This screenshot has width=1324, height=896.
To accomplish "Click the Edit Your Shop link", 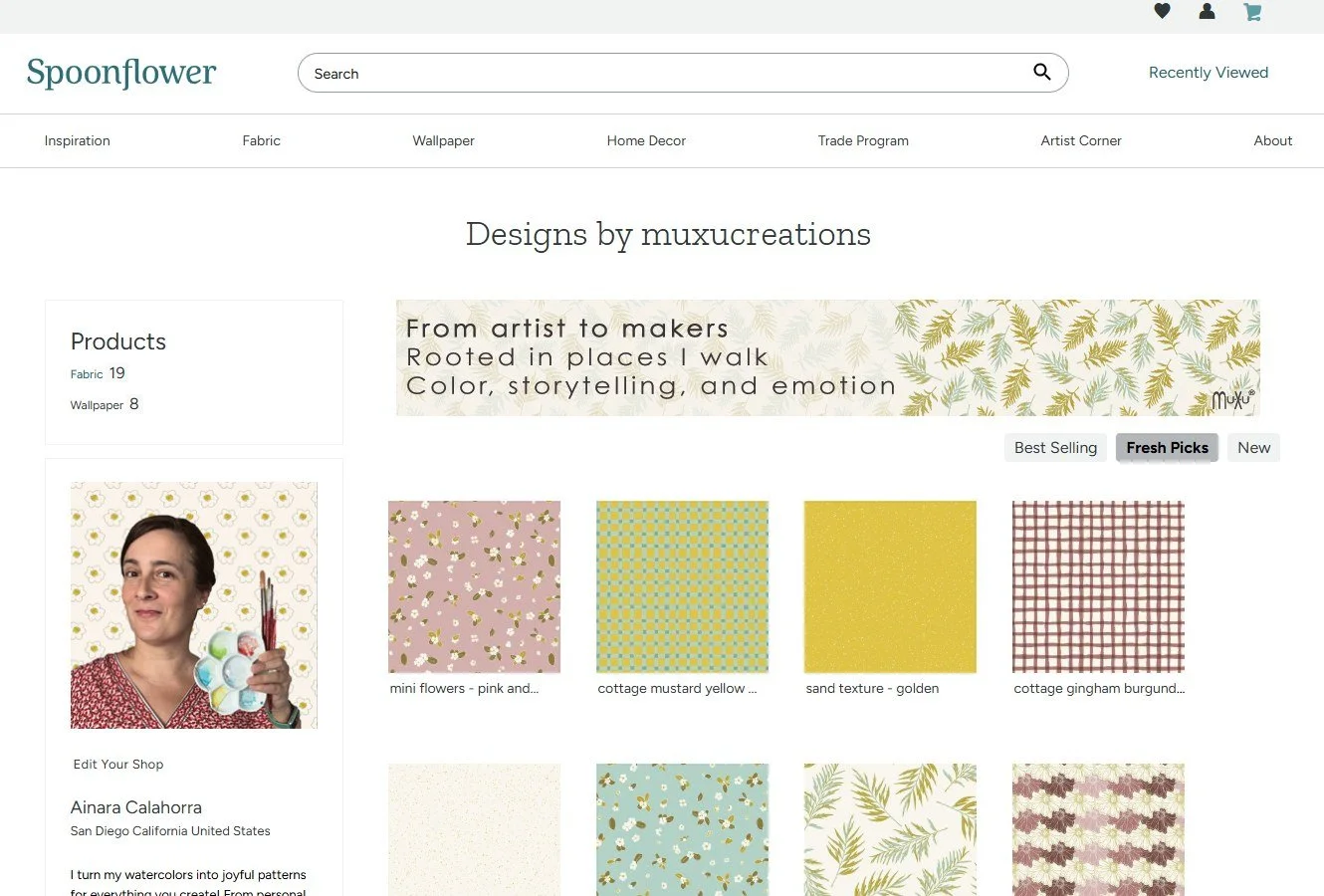I will coord(117,764).
